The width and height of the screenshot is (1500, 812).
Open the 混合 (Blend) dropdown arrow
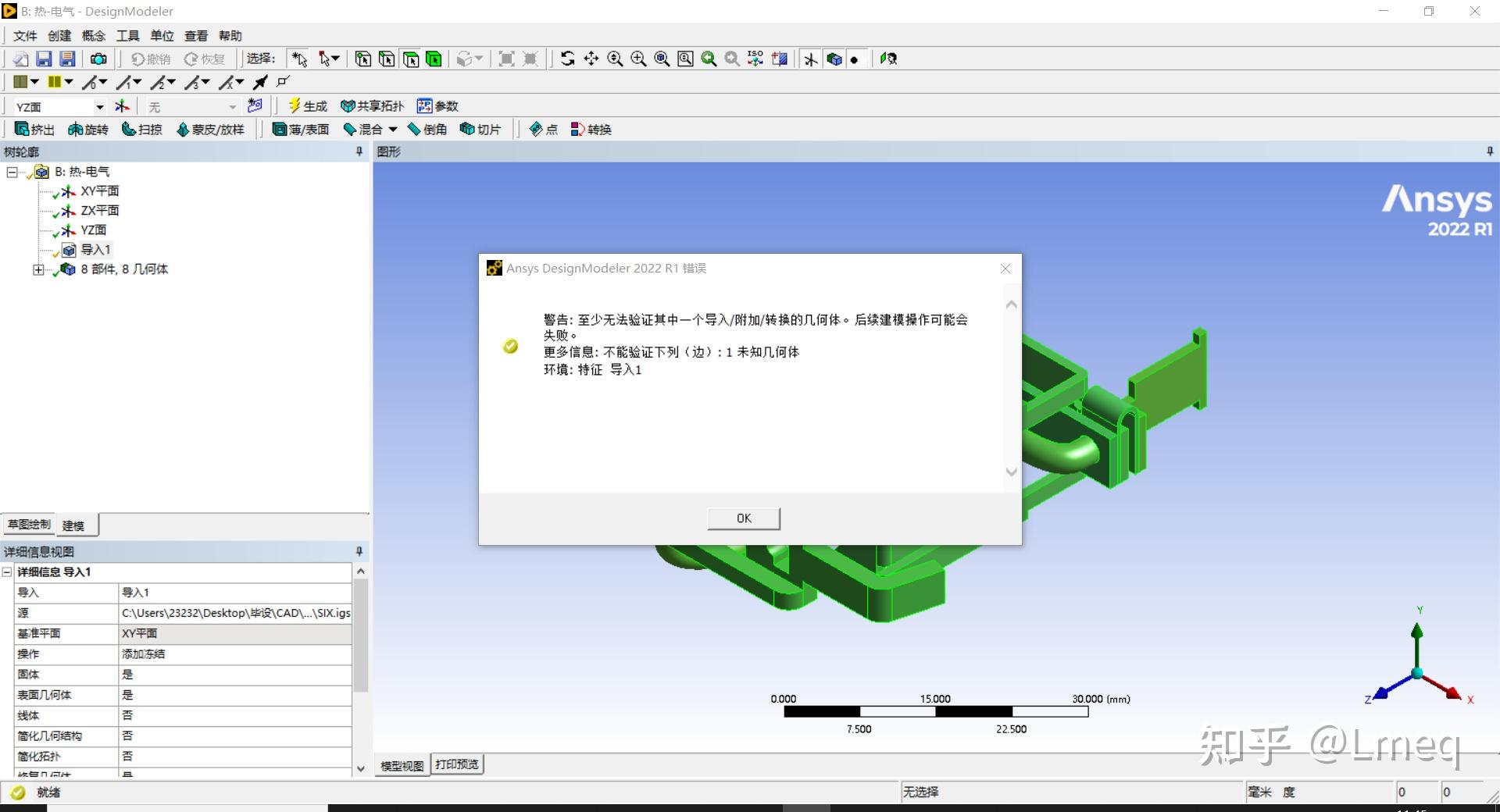[x=393, y=130]
